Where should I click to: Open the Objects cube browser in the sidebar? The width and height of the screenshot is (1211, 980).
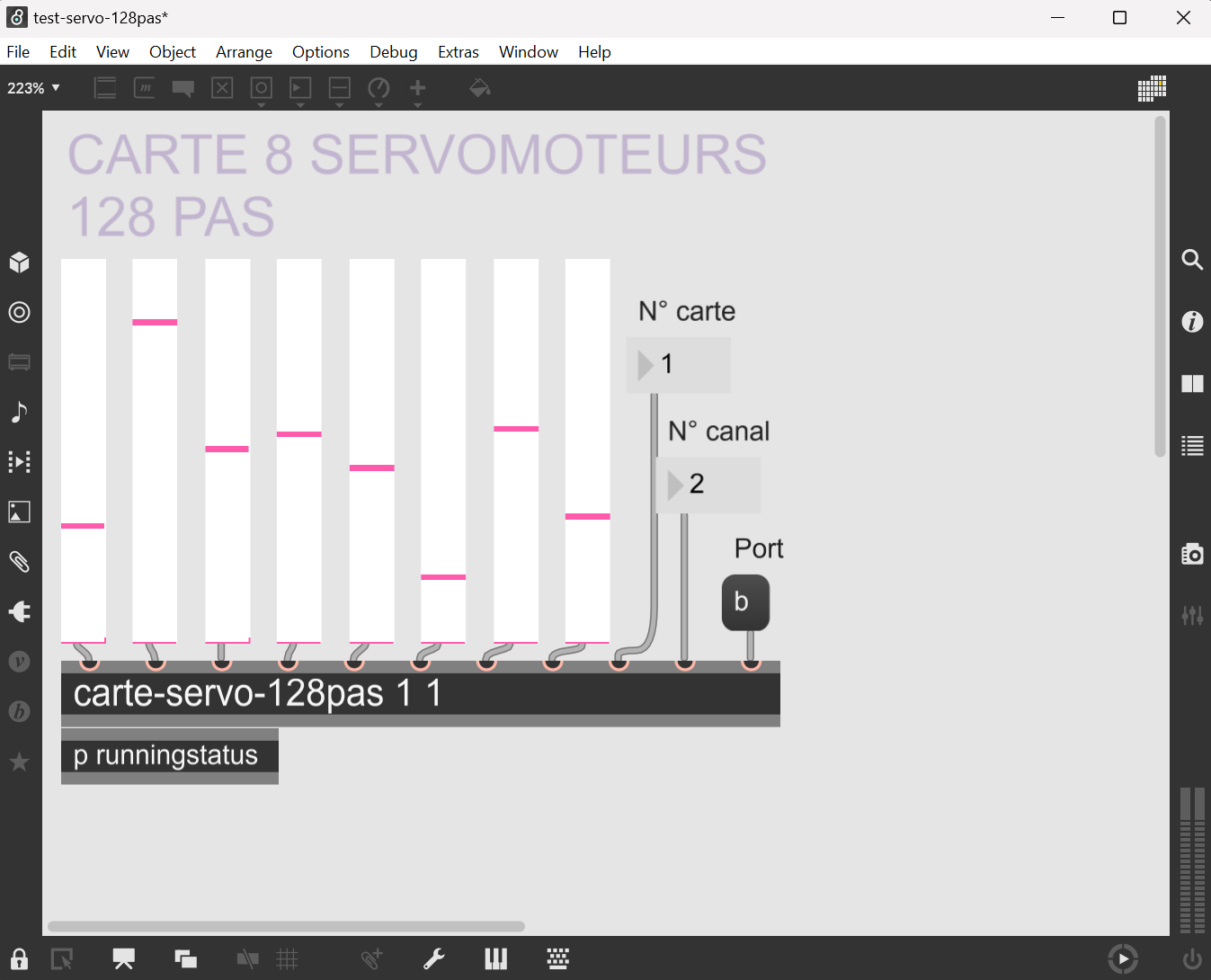[19, 263]
